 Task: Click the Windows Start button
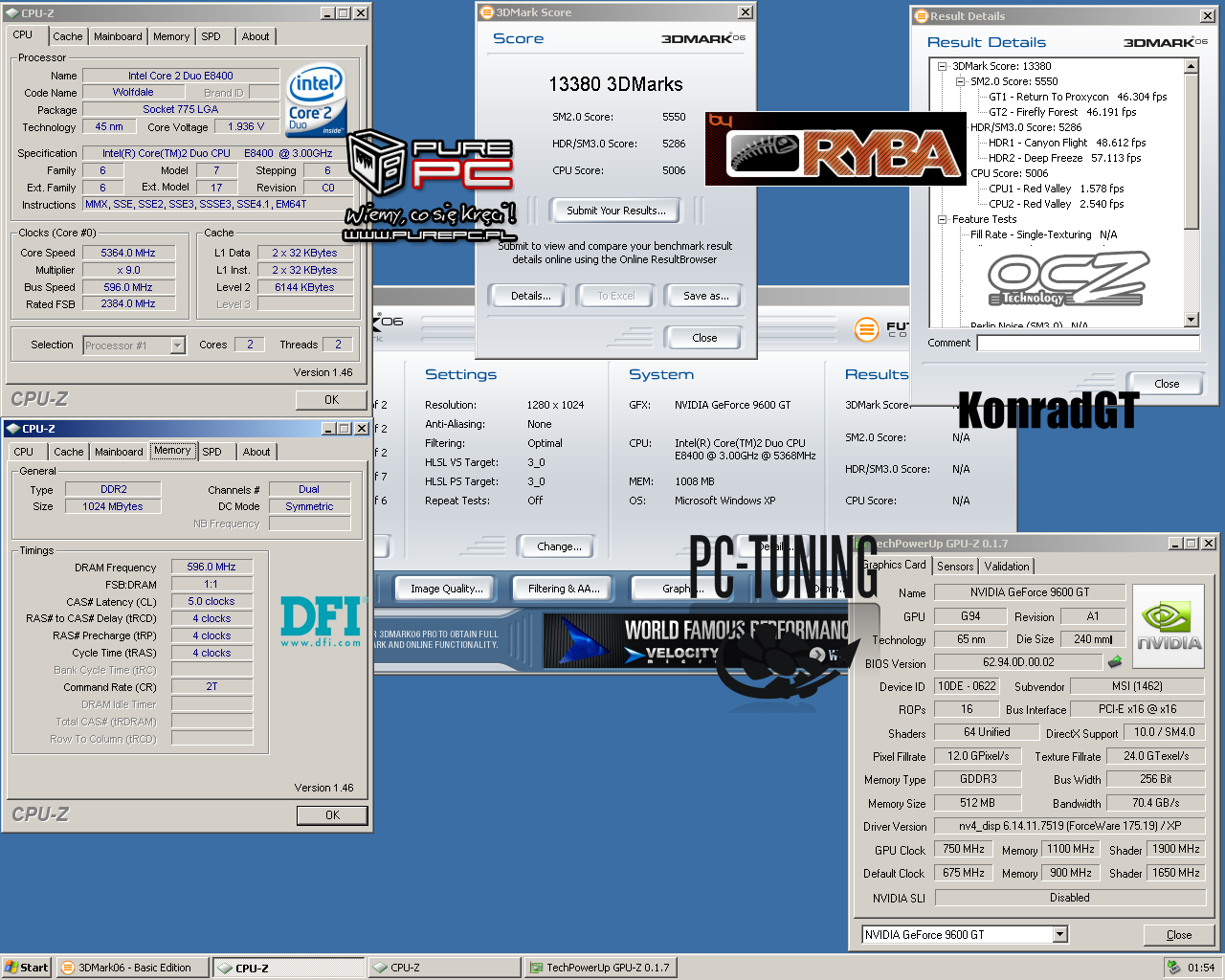27,968
